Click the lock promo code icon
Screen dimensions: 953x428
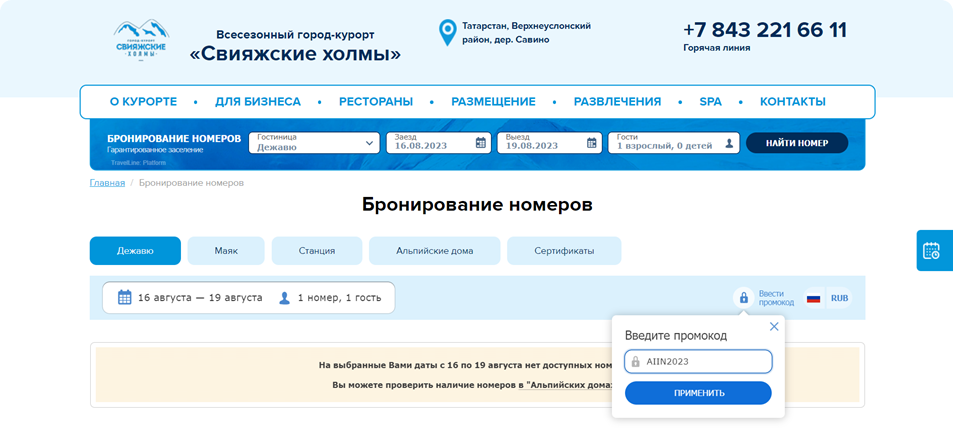pos(743,298)
